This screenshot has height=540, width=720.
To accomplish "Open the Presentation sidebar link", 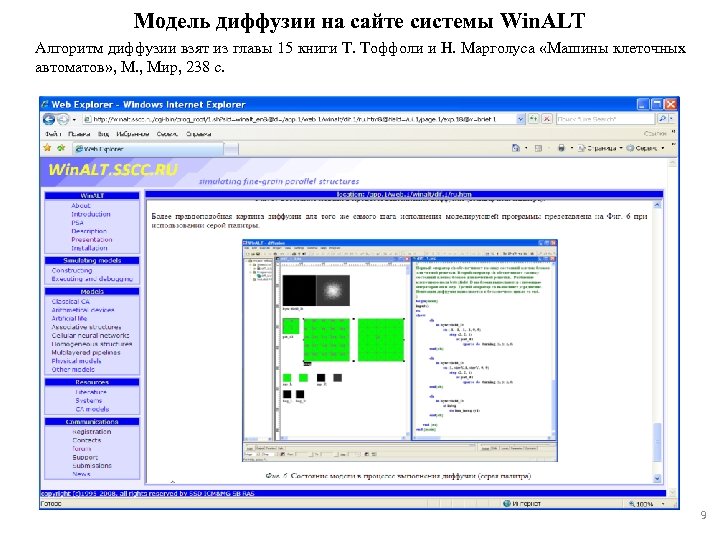I will [91, 240].
